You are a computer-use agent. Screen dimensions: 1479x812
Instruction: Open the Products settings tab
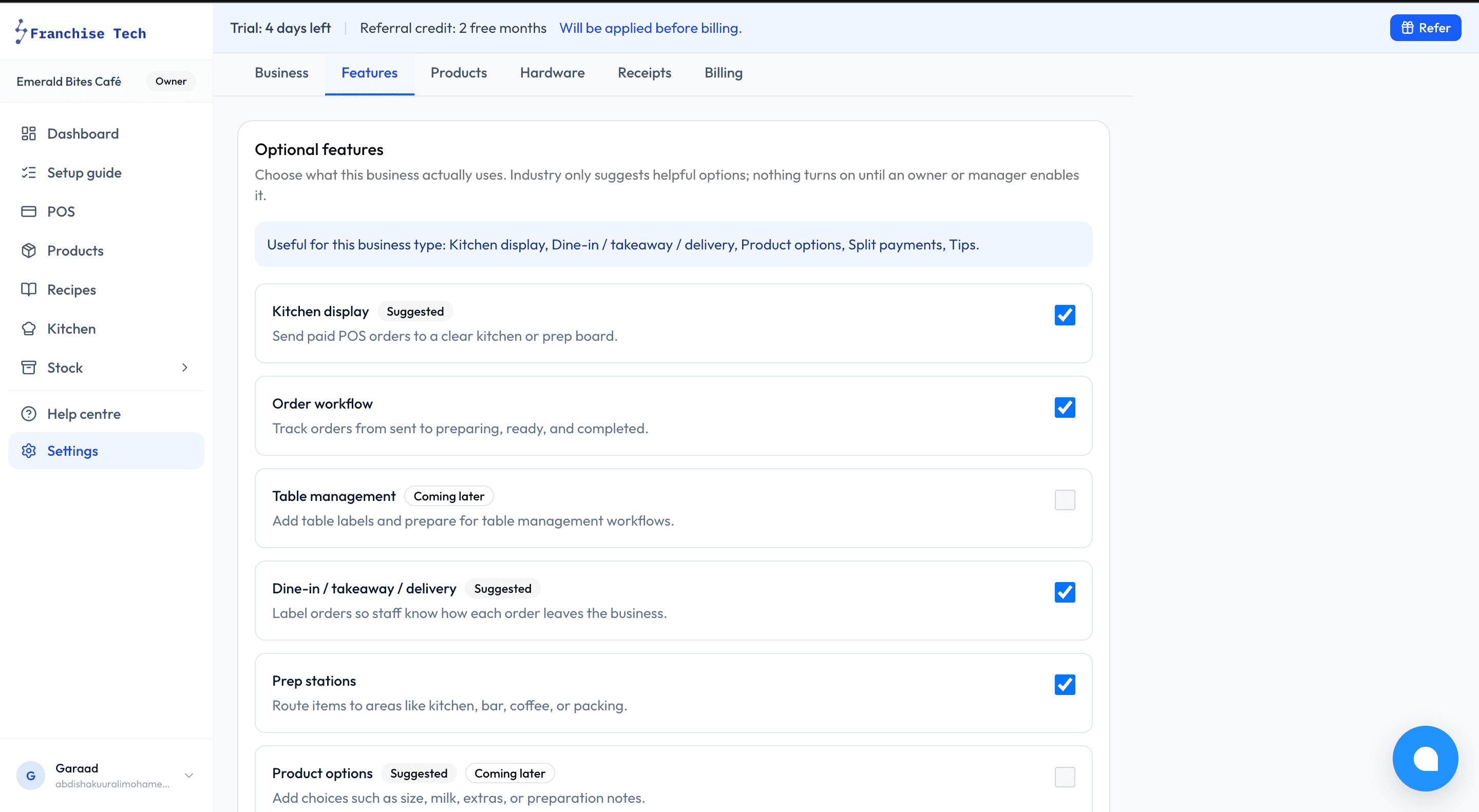(458, 73)
